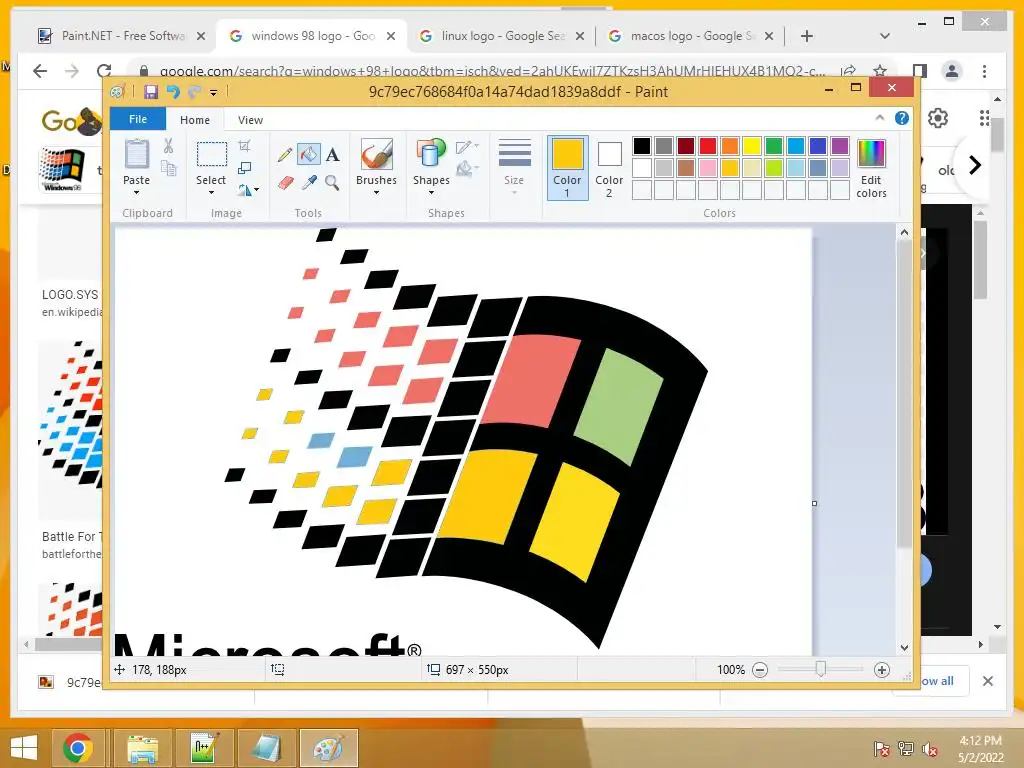Expand the Brushes dropdown arrow
The image size is (1024, 768).
click(x=376, y=193)
